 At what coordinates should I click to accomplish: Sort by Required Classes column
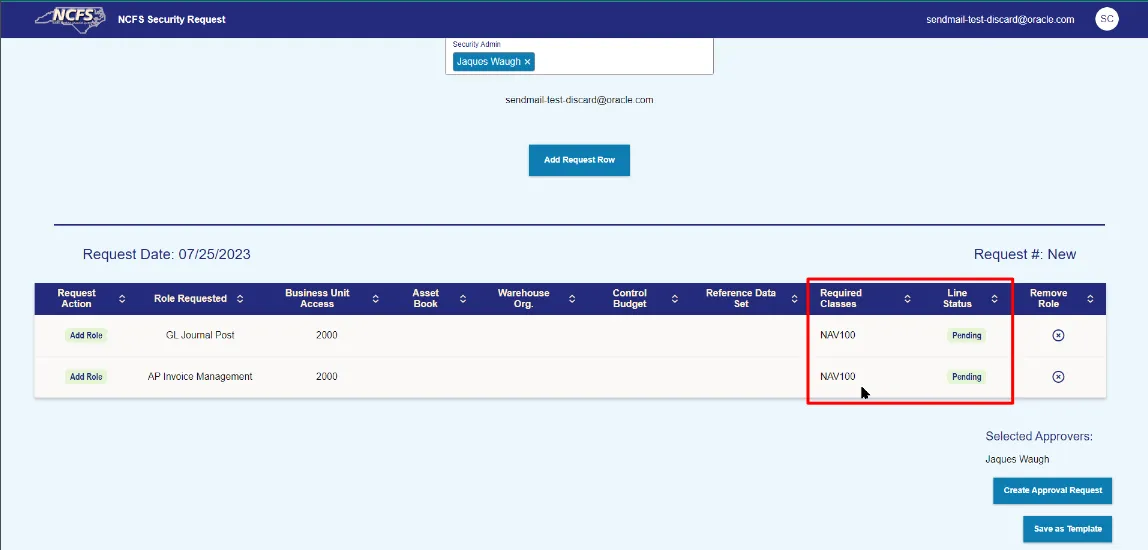point(907,299)
